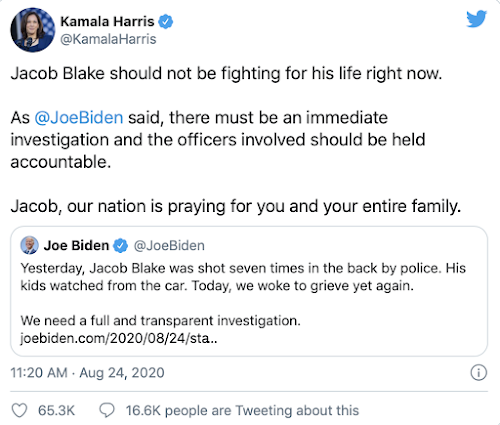Image resolution: width=500 pixels, height=425 pixels.
Task: View 16.6K people Tweeting about this
Action: point(242,410)
